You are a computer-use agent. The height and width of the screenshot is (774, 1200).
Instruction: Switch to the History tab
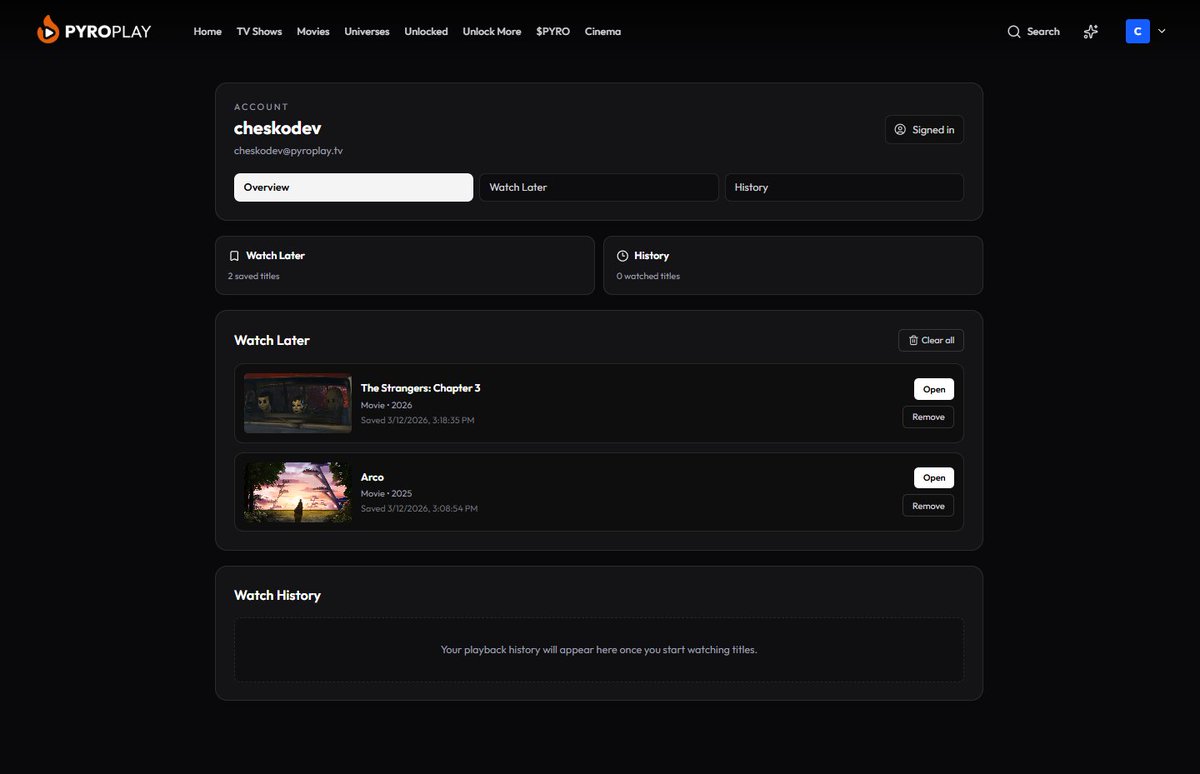[843, 187]
